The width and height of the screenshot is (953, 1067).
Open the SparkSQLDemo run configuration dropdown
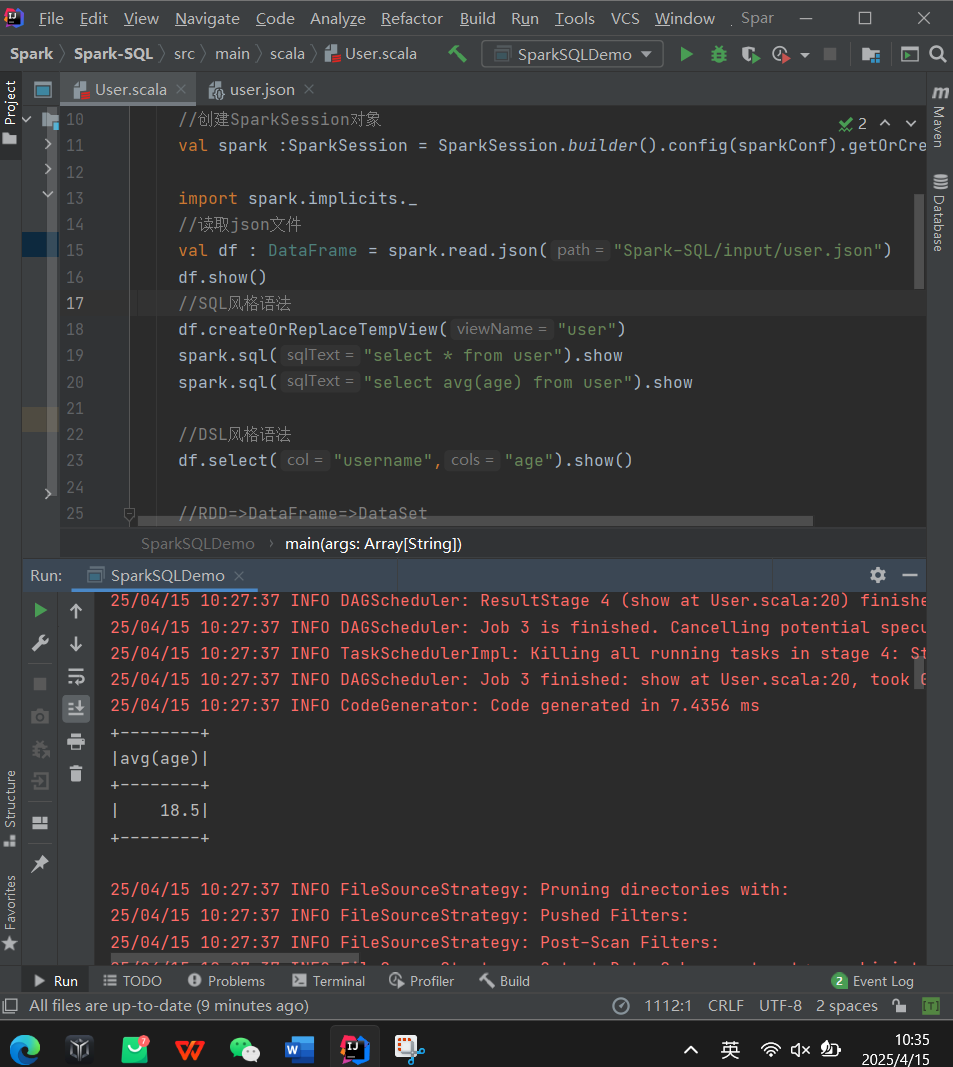click(x=572, y=54)
